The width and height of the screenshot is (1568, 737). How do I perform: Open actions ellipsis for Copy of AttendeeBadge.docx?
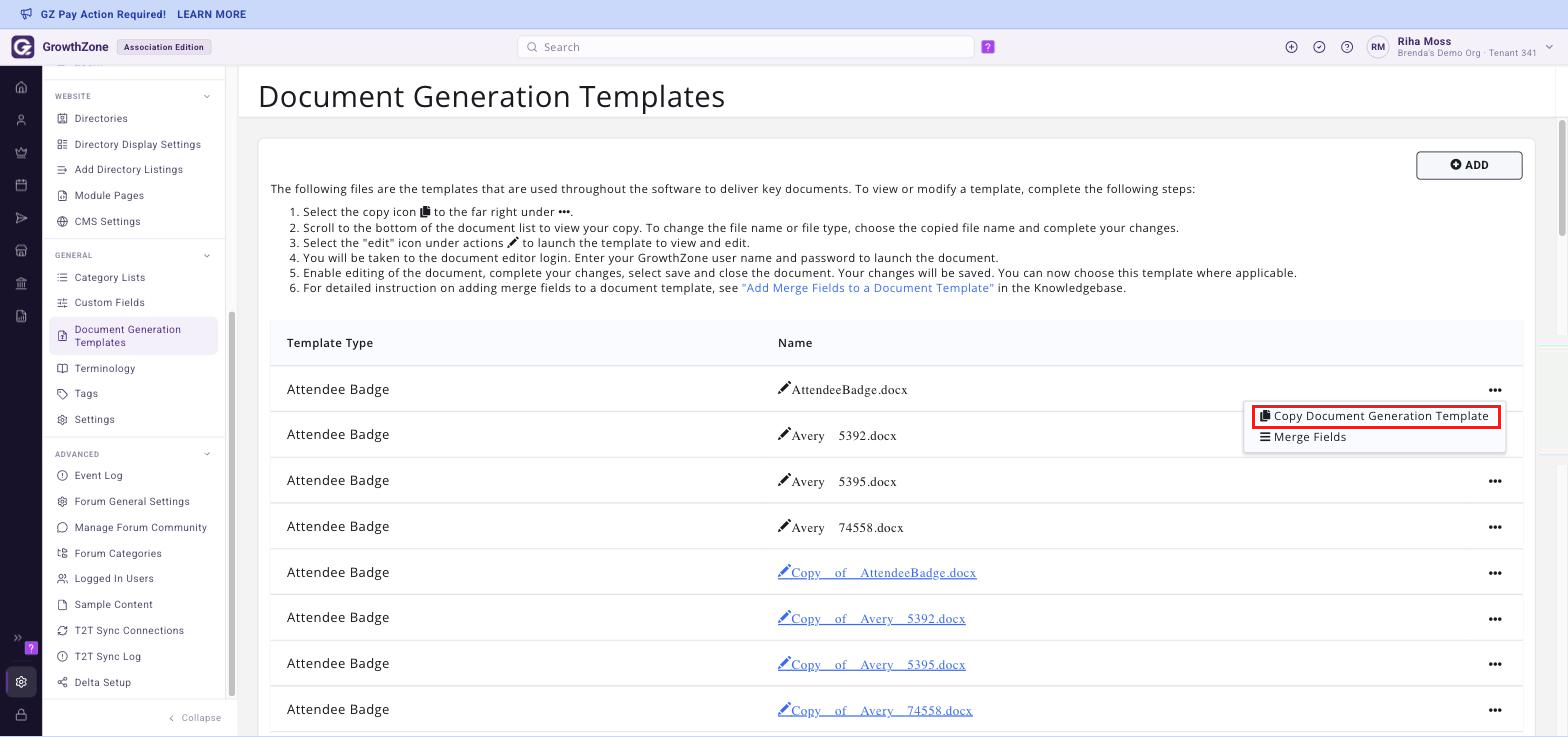pos(1495,573)
